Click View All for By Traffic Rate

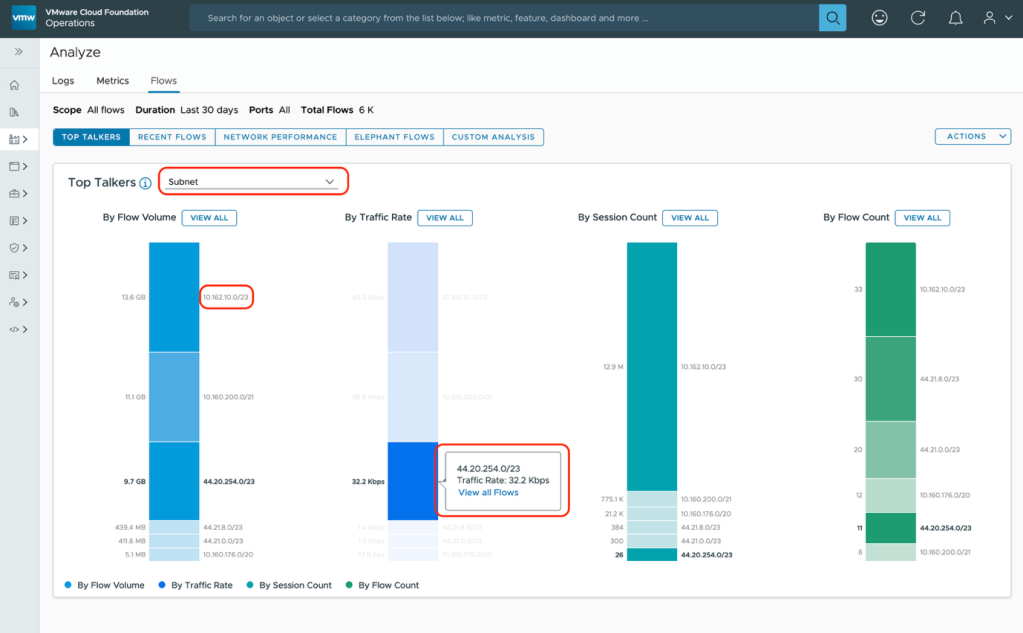click(x=445, y=217)
